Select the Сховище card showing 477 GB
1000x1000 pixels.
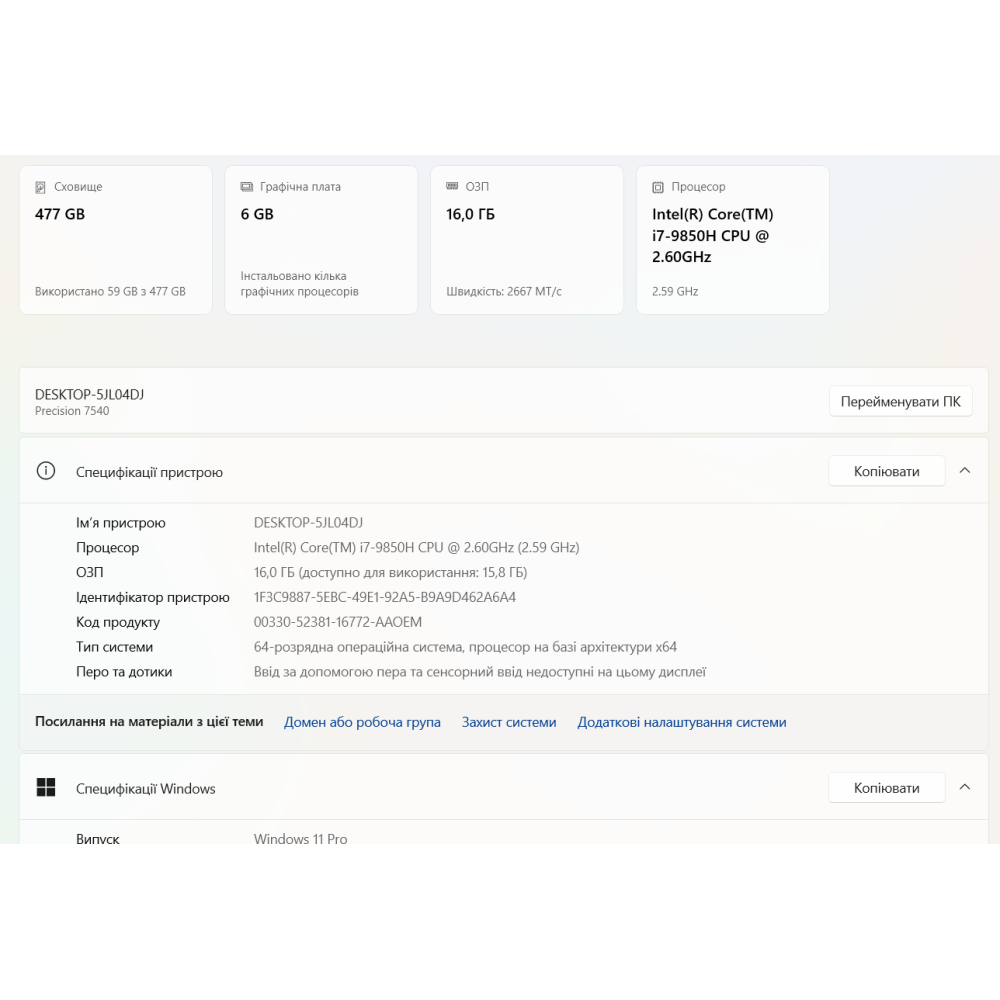[x=115, y=240]
